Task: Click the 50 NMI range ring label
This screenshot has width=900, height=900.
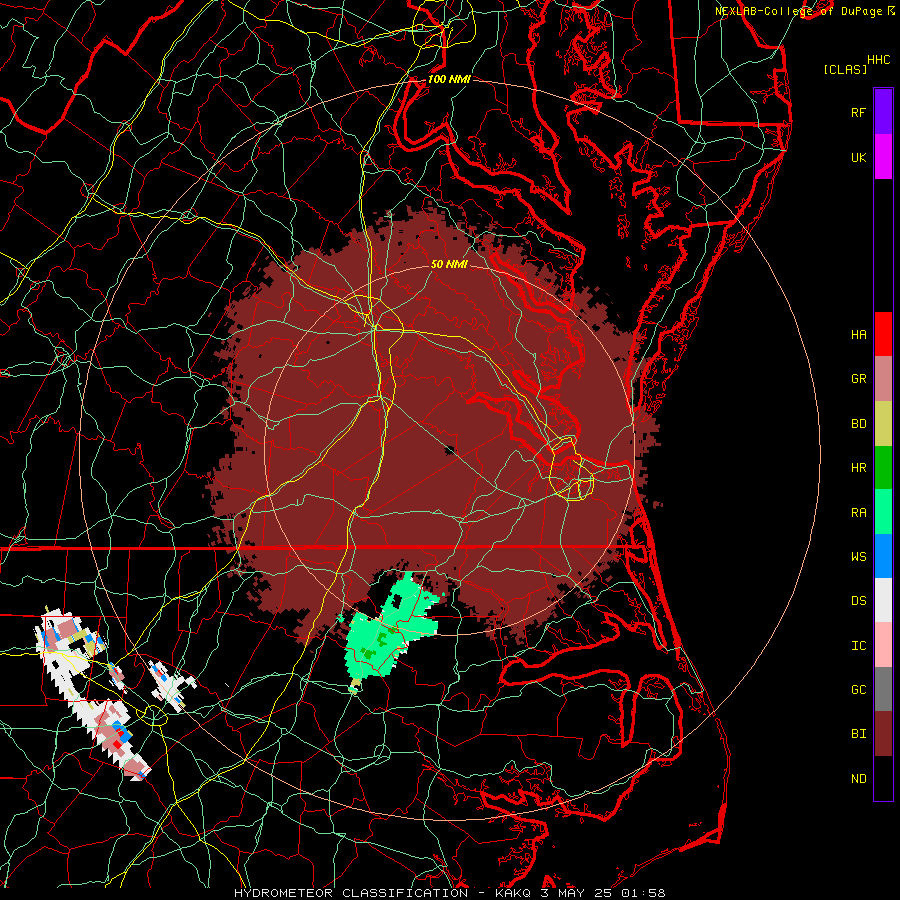Action: (449, 264)
